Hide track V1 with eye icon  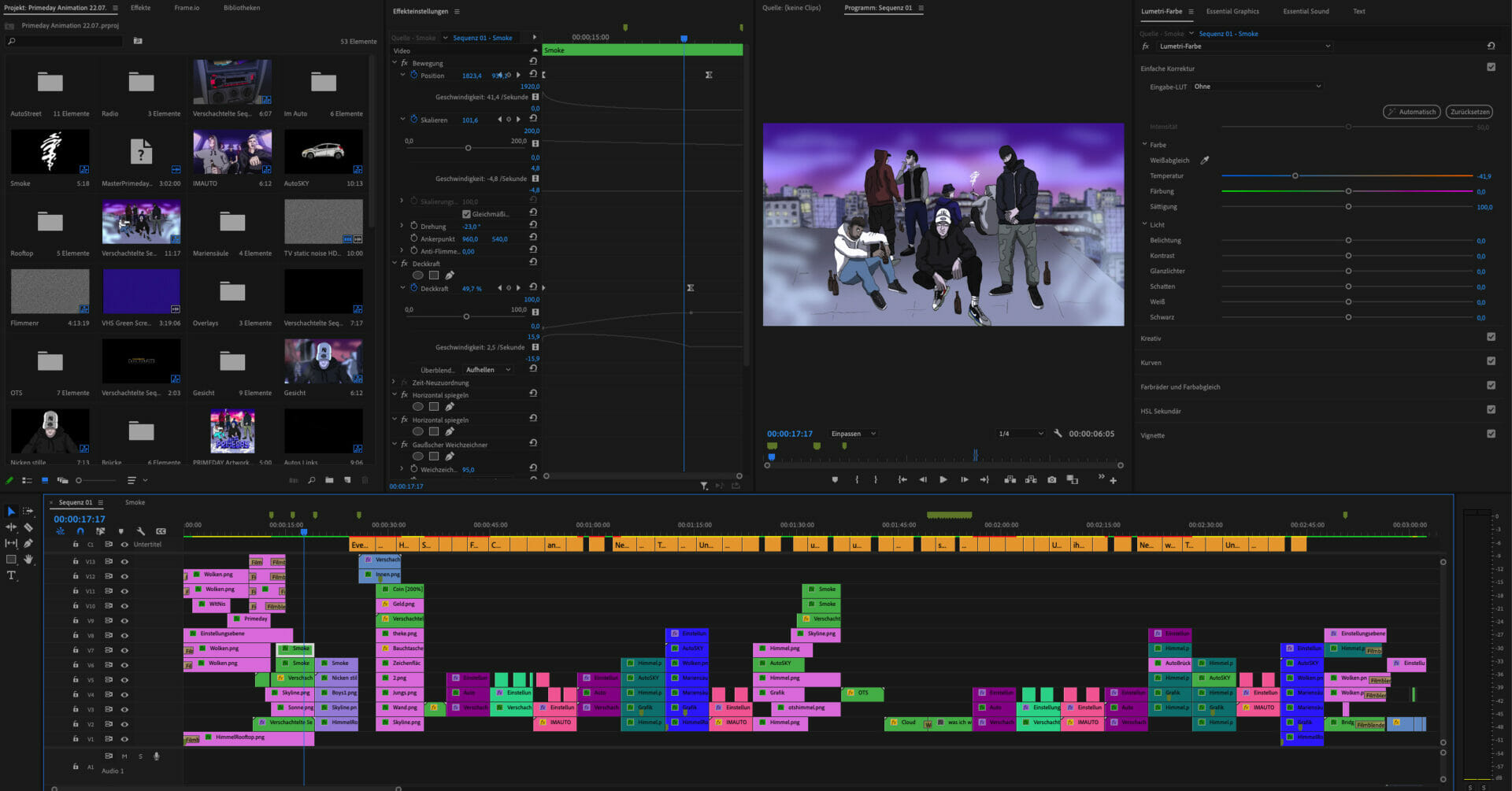coord(124,739)
